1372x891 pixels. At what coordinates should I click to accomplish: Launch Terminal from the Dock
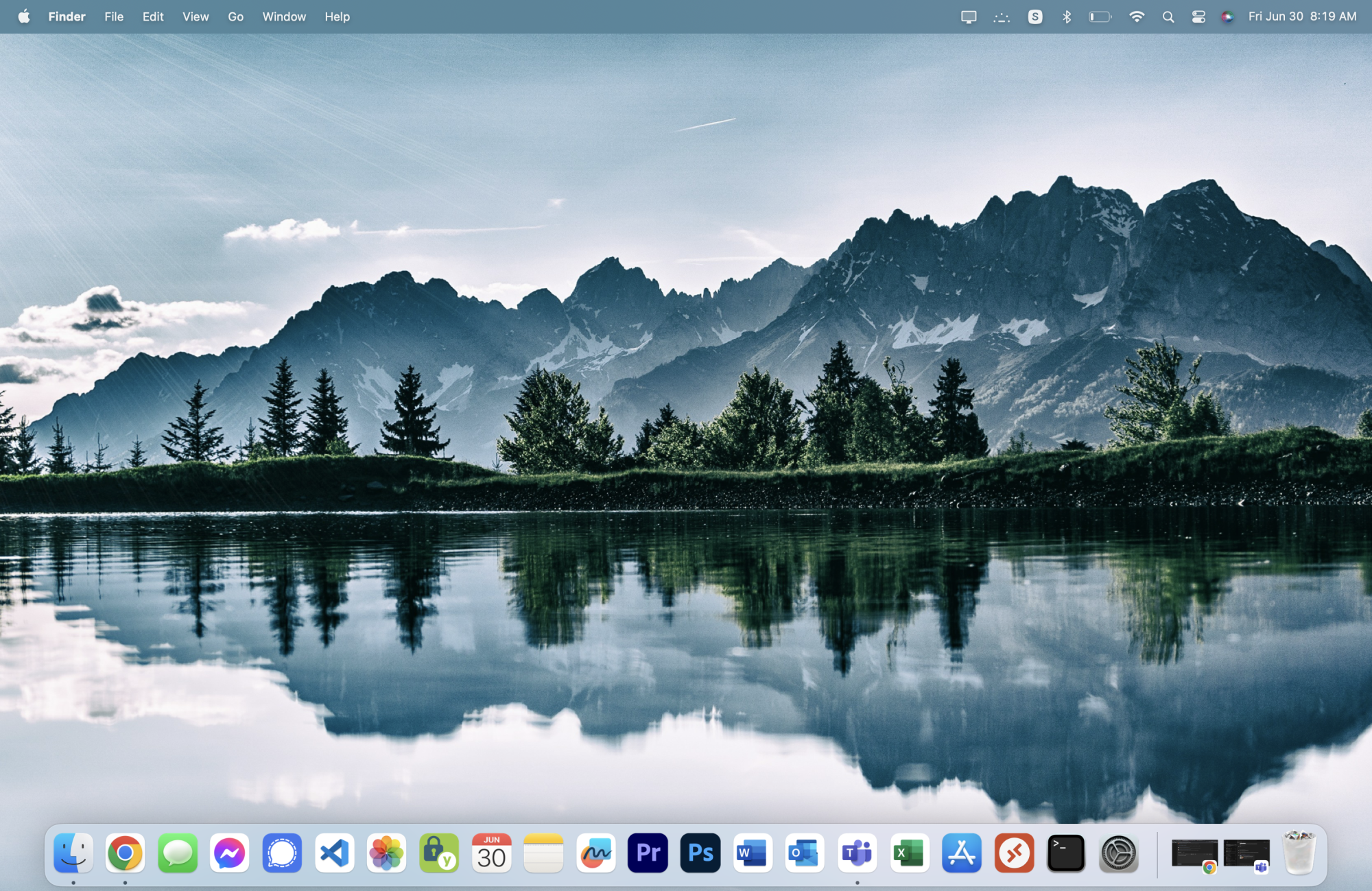(x=1066, y=853)
